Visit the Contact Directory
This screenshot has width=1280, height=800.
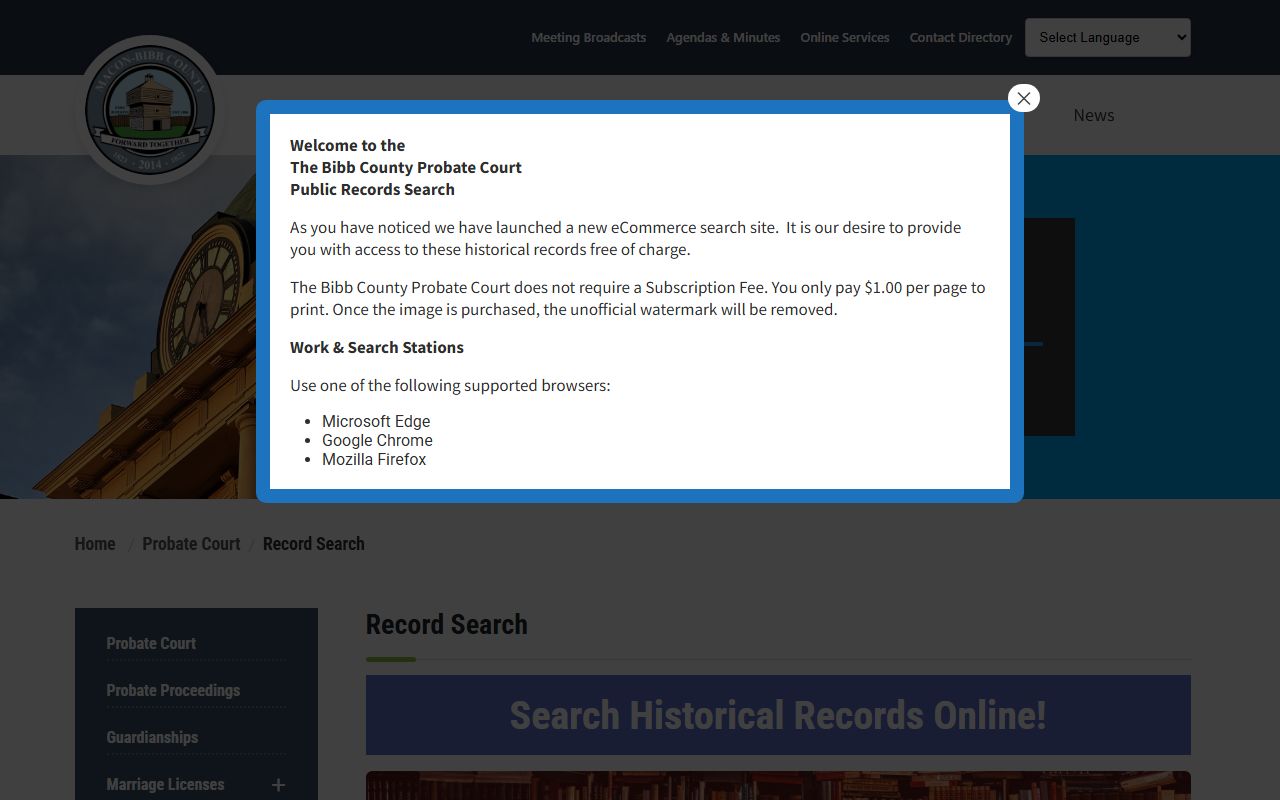(961, 37)
